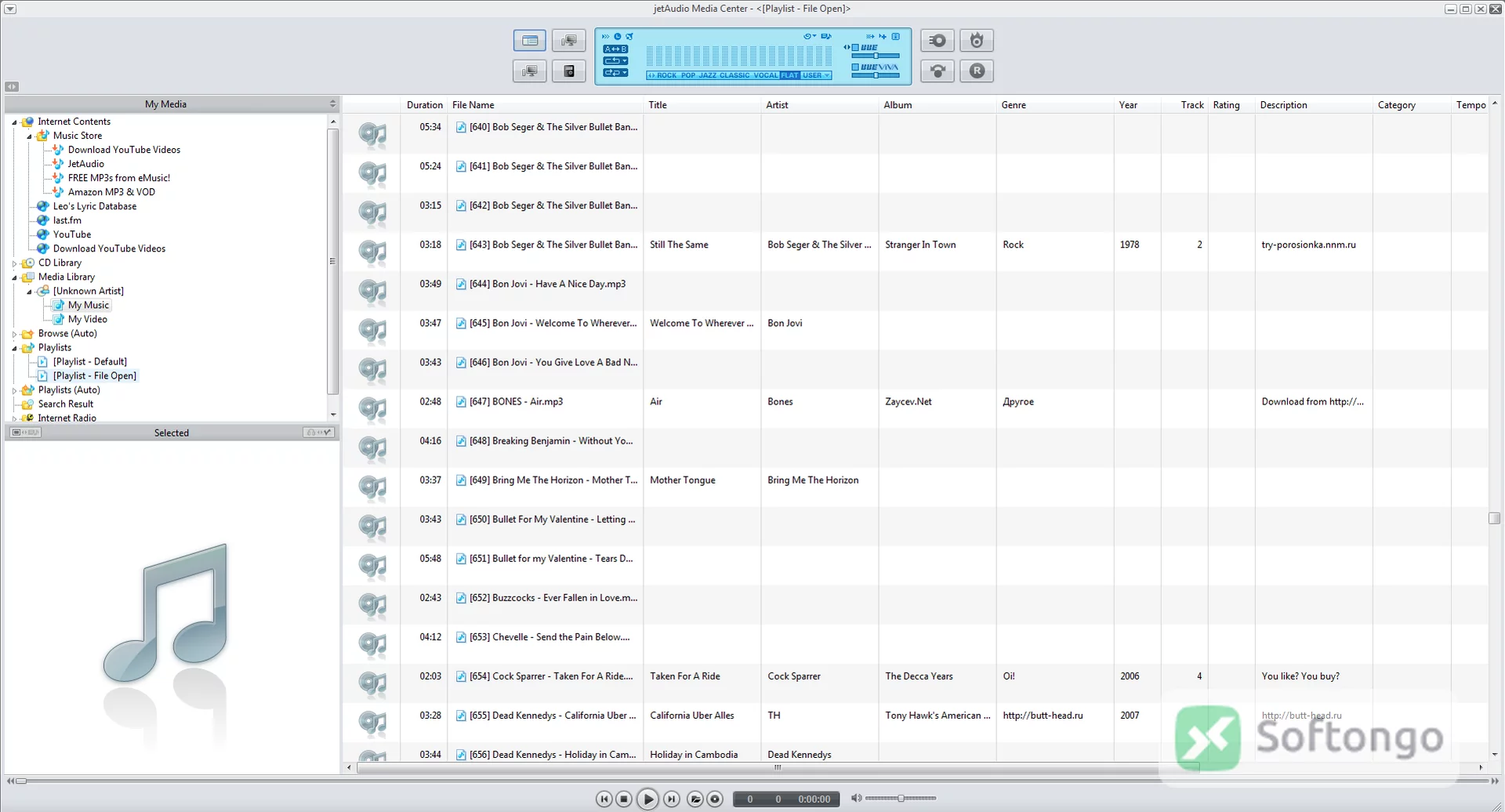Sort playlist by Duration column header
The width and height of the screenshot is (1505, 812).
(x=425, y=105)
